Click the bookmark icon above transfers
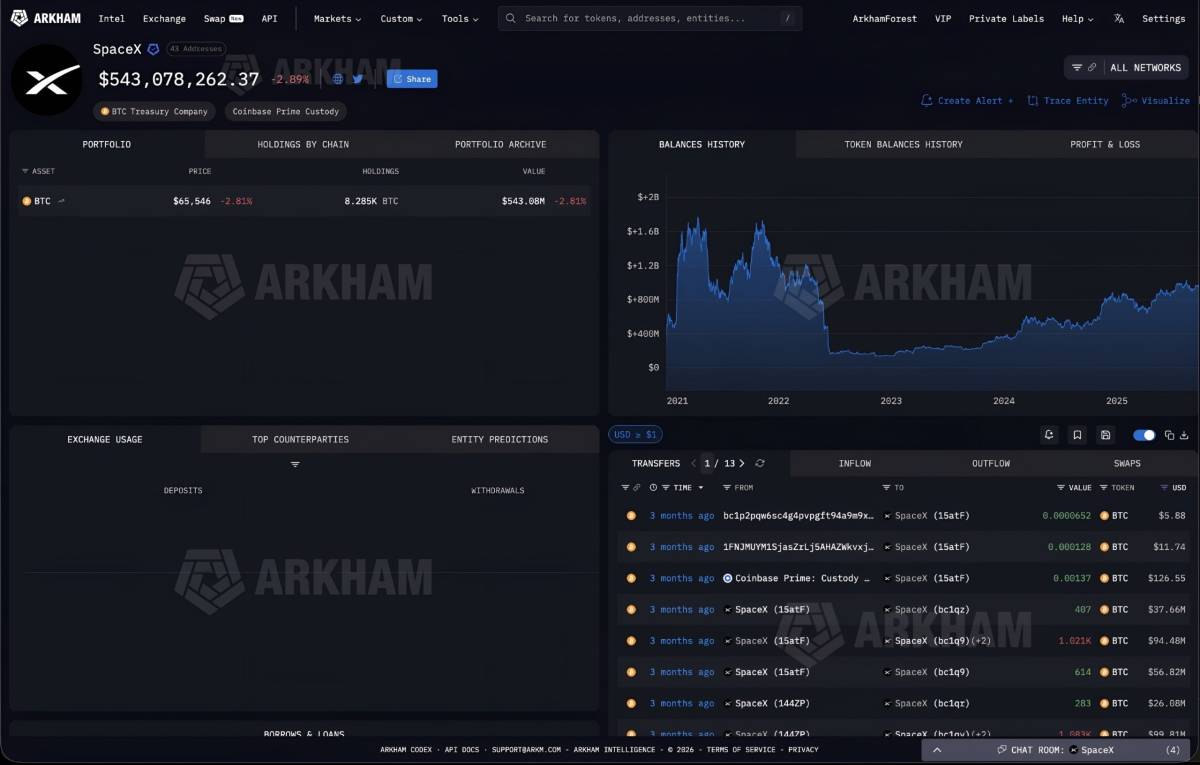 coord(1077,435)
